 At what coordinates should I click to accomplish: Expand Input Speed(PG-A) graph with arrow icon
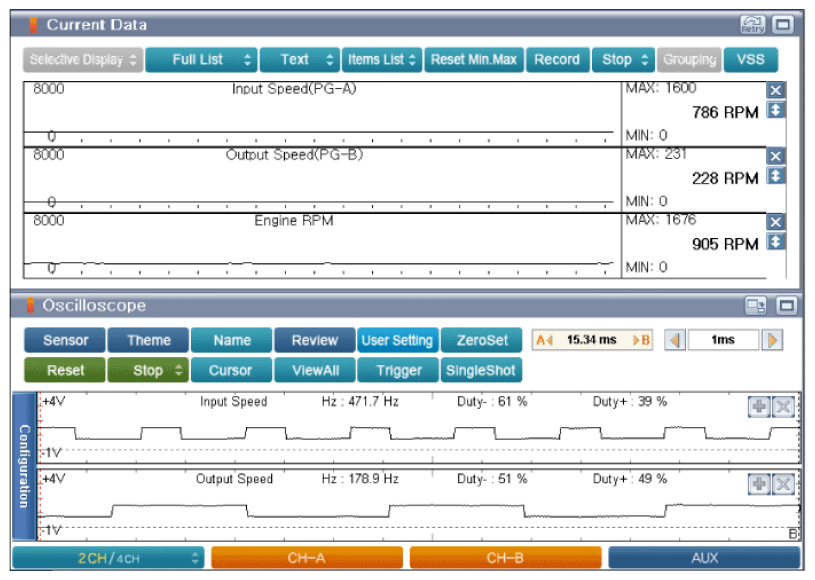[775, 110]
